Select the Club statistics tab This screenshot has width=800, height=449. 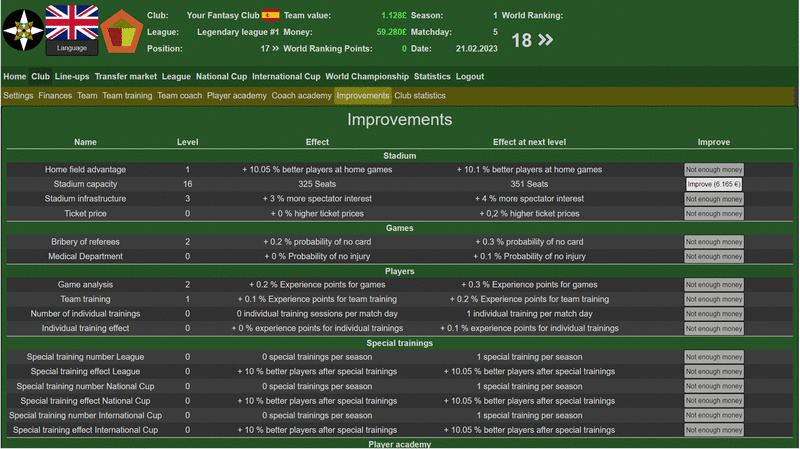[x=420, y=96]
